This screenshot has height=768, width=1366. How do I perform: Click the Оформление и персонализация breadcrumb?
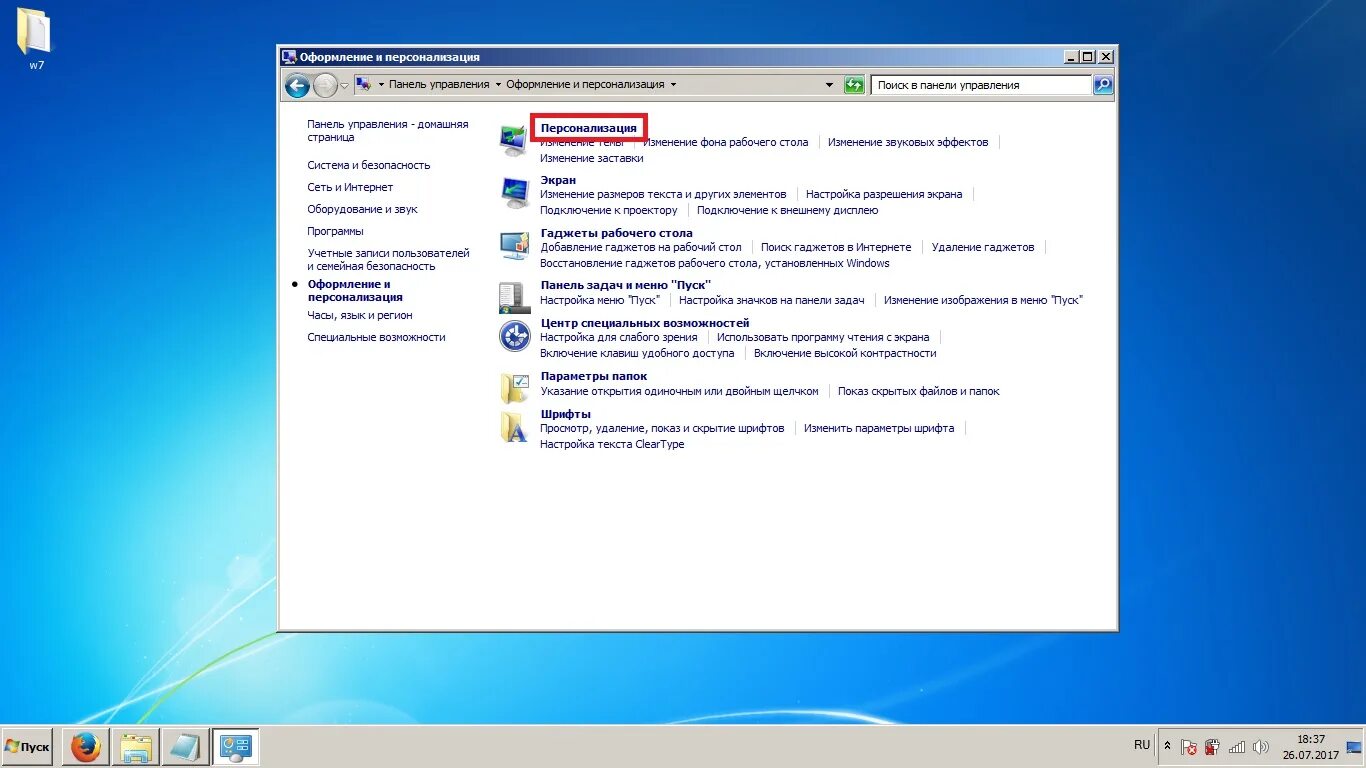[585, 85]
